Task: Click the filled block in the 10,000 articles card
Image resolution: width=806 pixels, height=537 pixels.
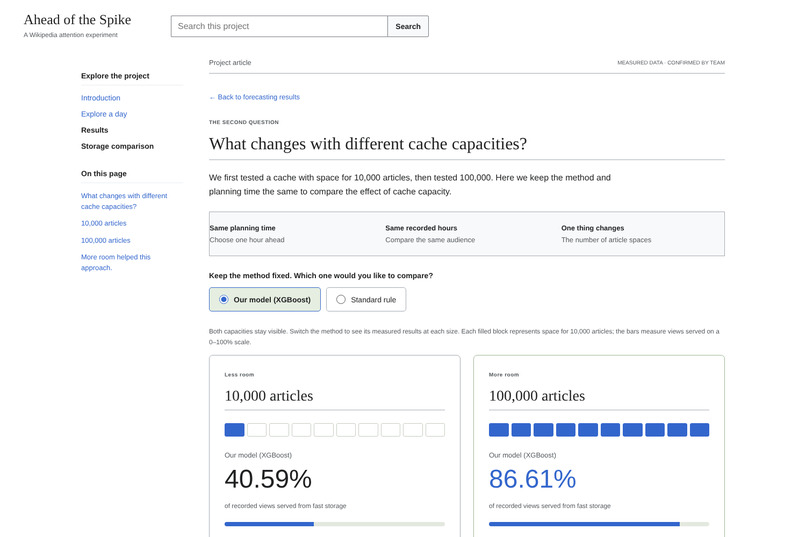Action: click(x=234, y=430)
